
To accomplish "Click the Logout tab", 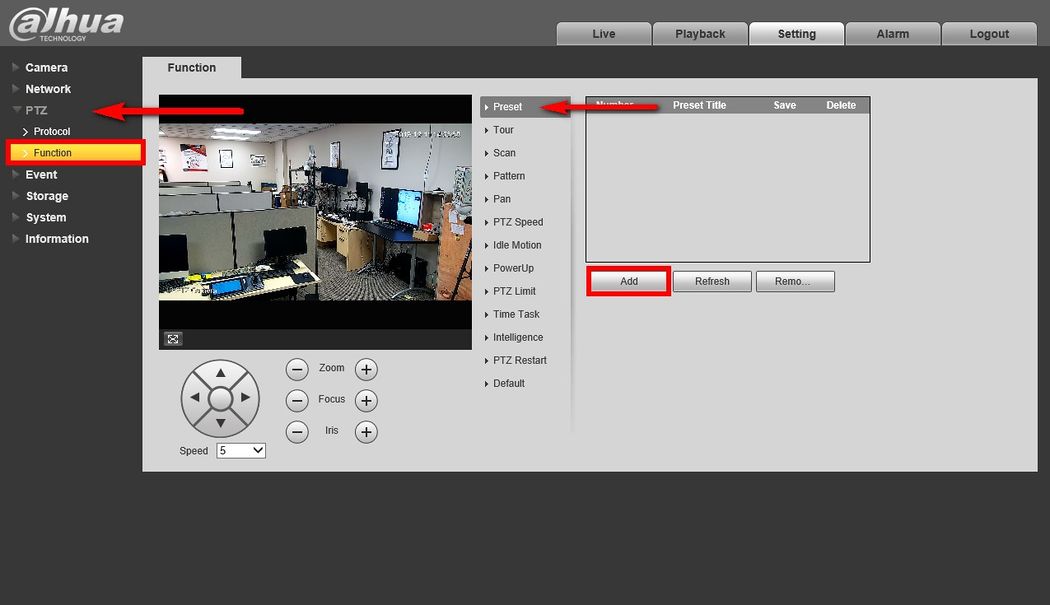I will click(989, 34).
